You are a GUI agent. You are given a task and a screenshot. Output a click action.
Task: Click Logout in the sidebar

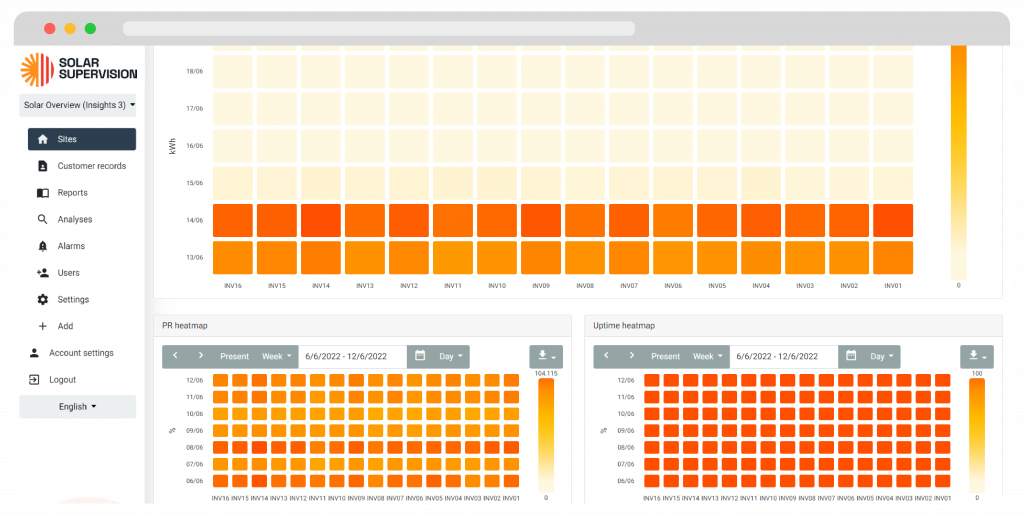click(62, 380)
